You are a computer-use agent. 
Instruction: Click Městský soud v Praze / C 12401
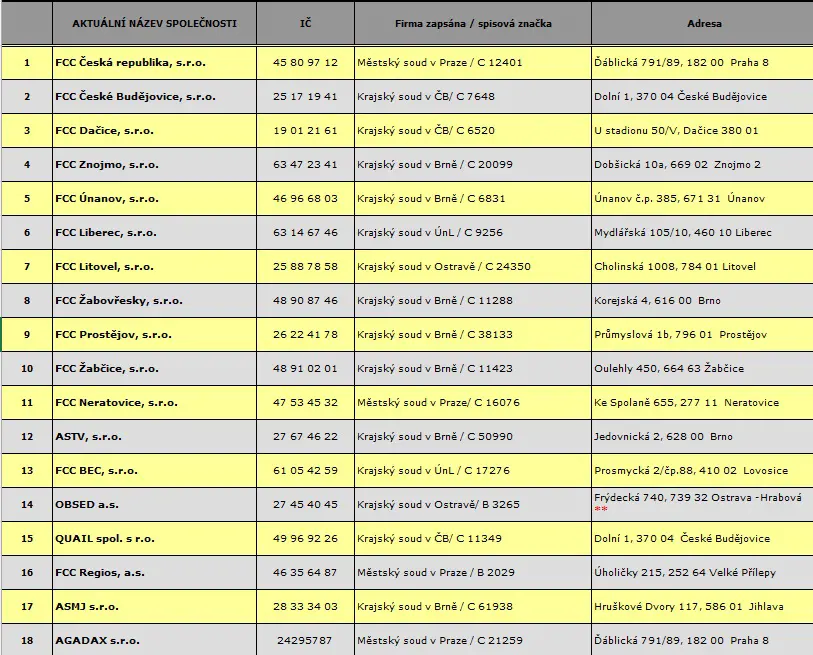pos(440,63)
